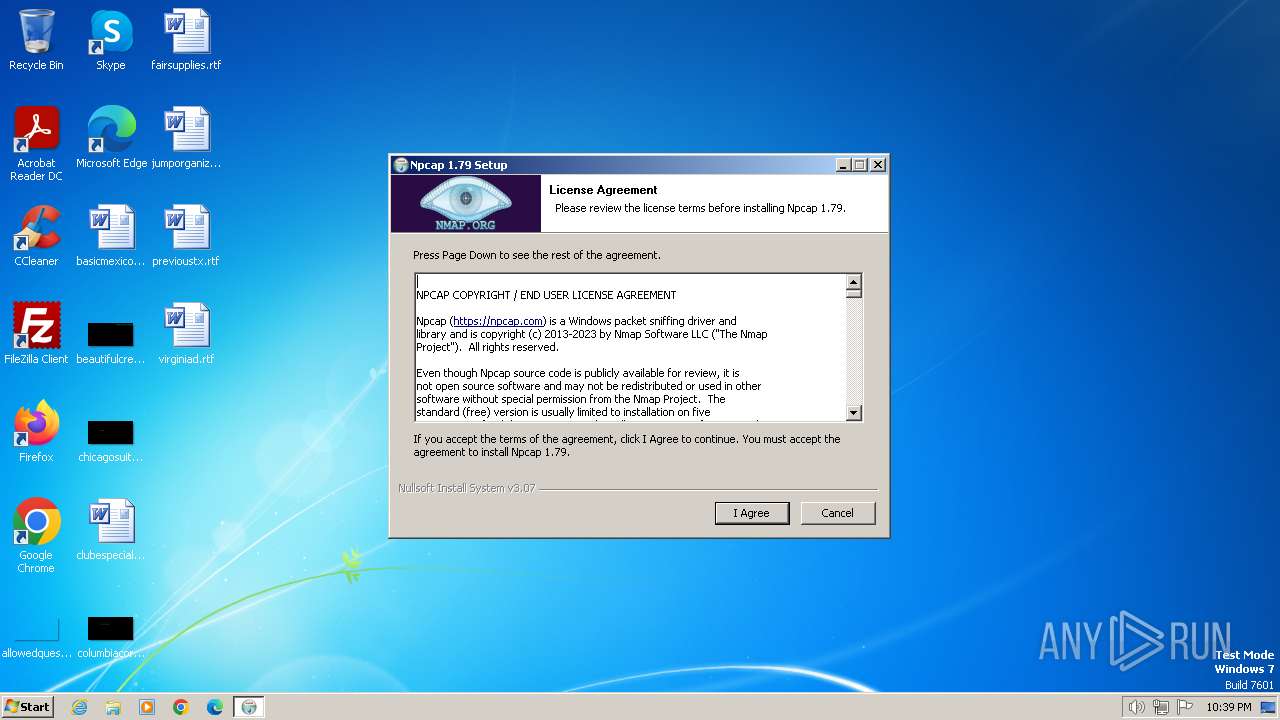Open the Action Center flag icon
This screenshot has width=1280, height=720.
click(1185, 707)
